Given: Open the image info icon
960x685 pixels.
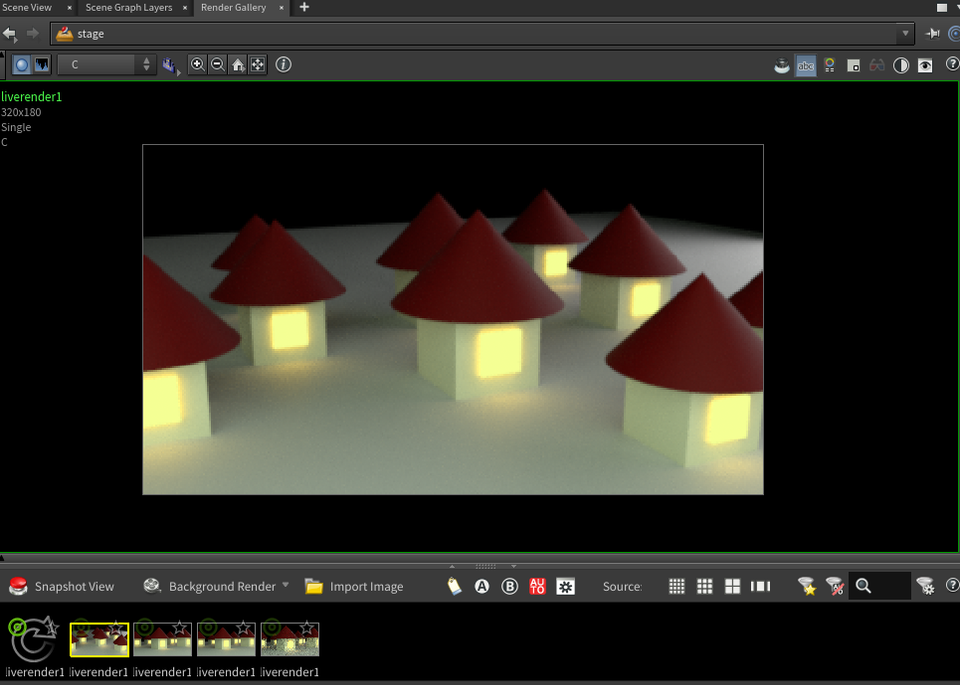Looking at the screenshot, I should point(283,64).
